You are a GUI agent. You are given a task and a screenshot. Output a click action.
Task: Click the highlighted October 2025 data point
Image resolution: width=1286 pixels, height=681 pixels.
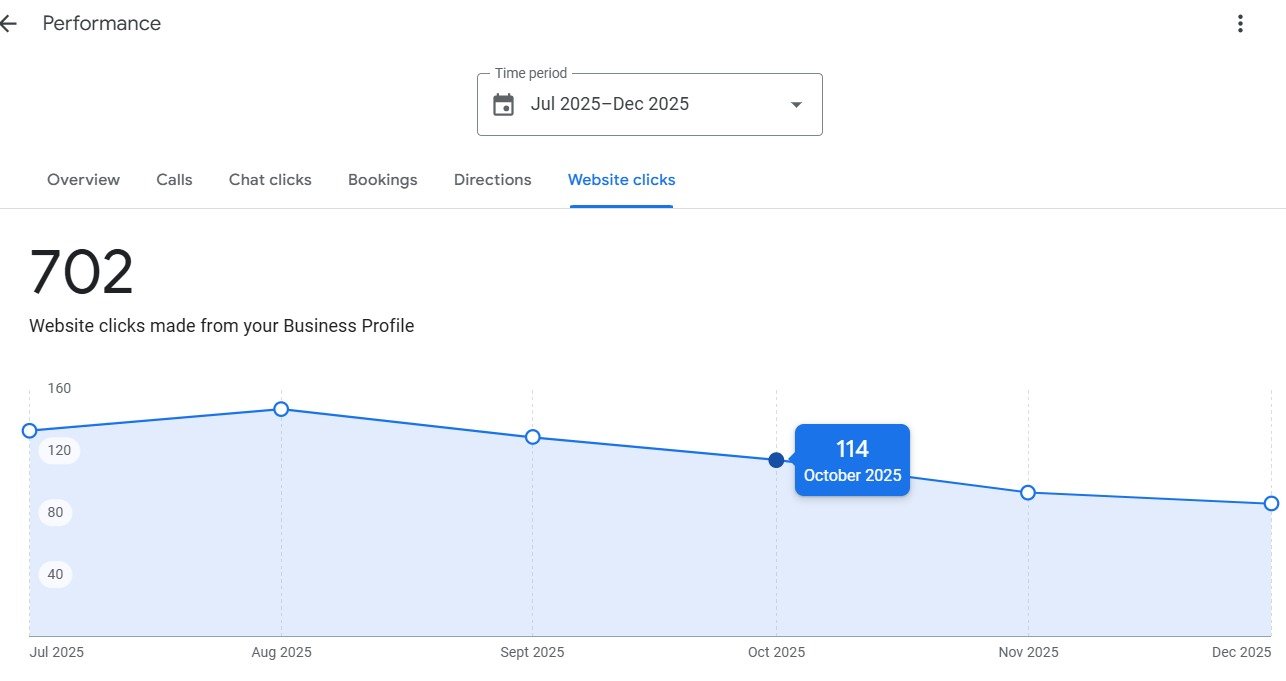[x=776, y=460]
